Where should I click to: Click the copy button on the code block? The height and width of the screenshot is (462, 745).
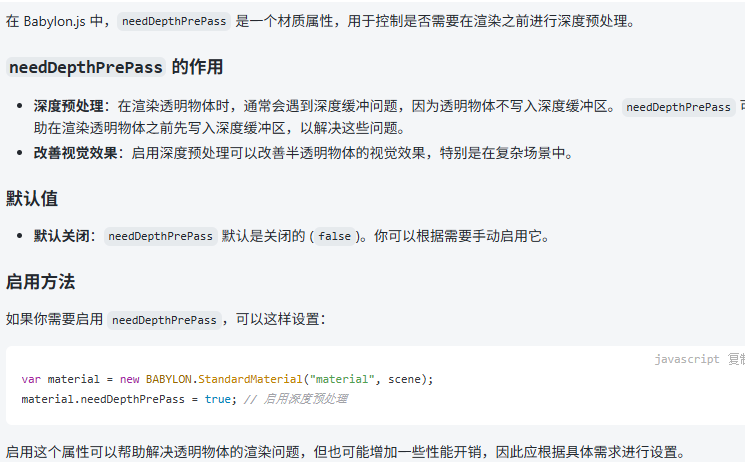(736, 359)
